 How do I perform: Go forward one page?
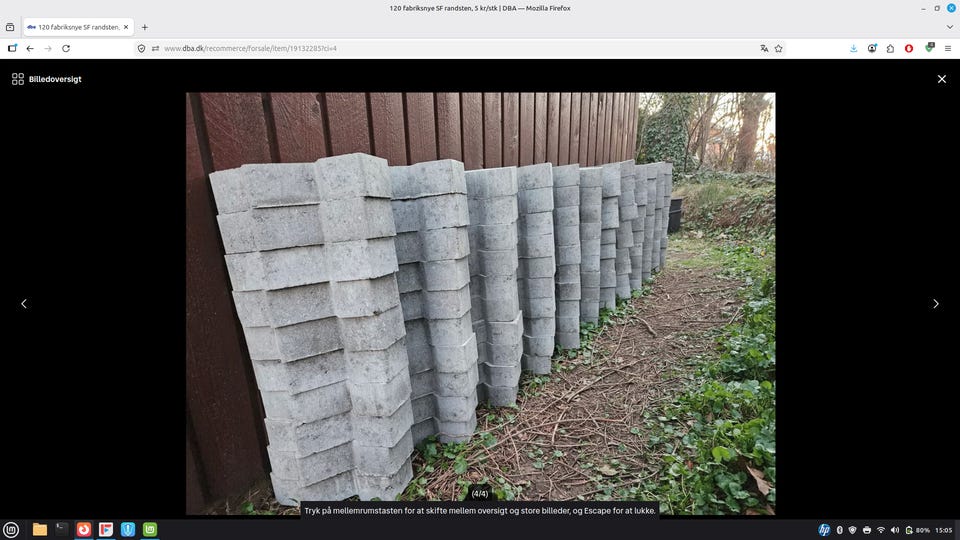48,48
